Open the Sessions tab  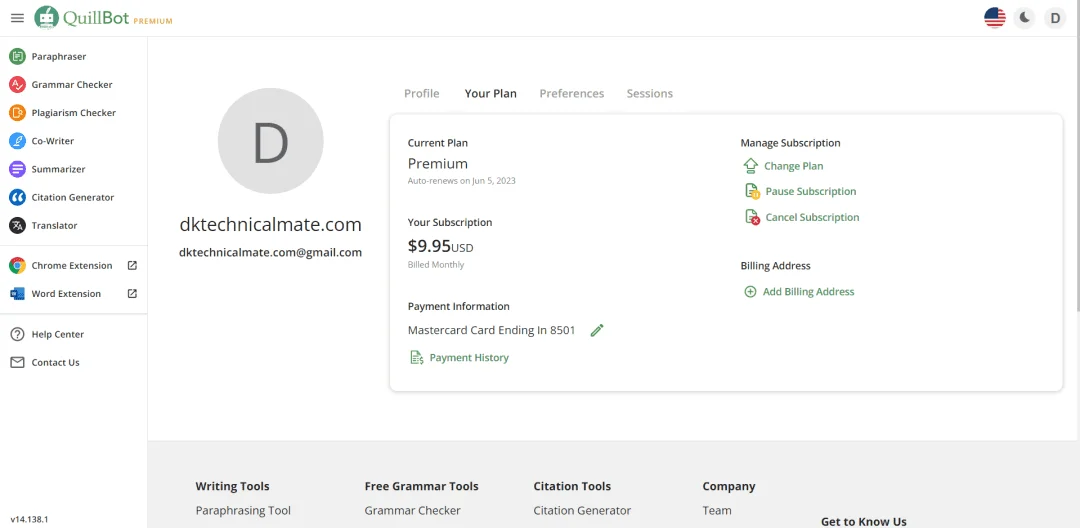tap(650, 94)
